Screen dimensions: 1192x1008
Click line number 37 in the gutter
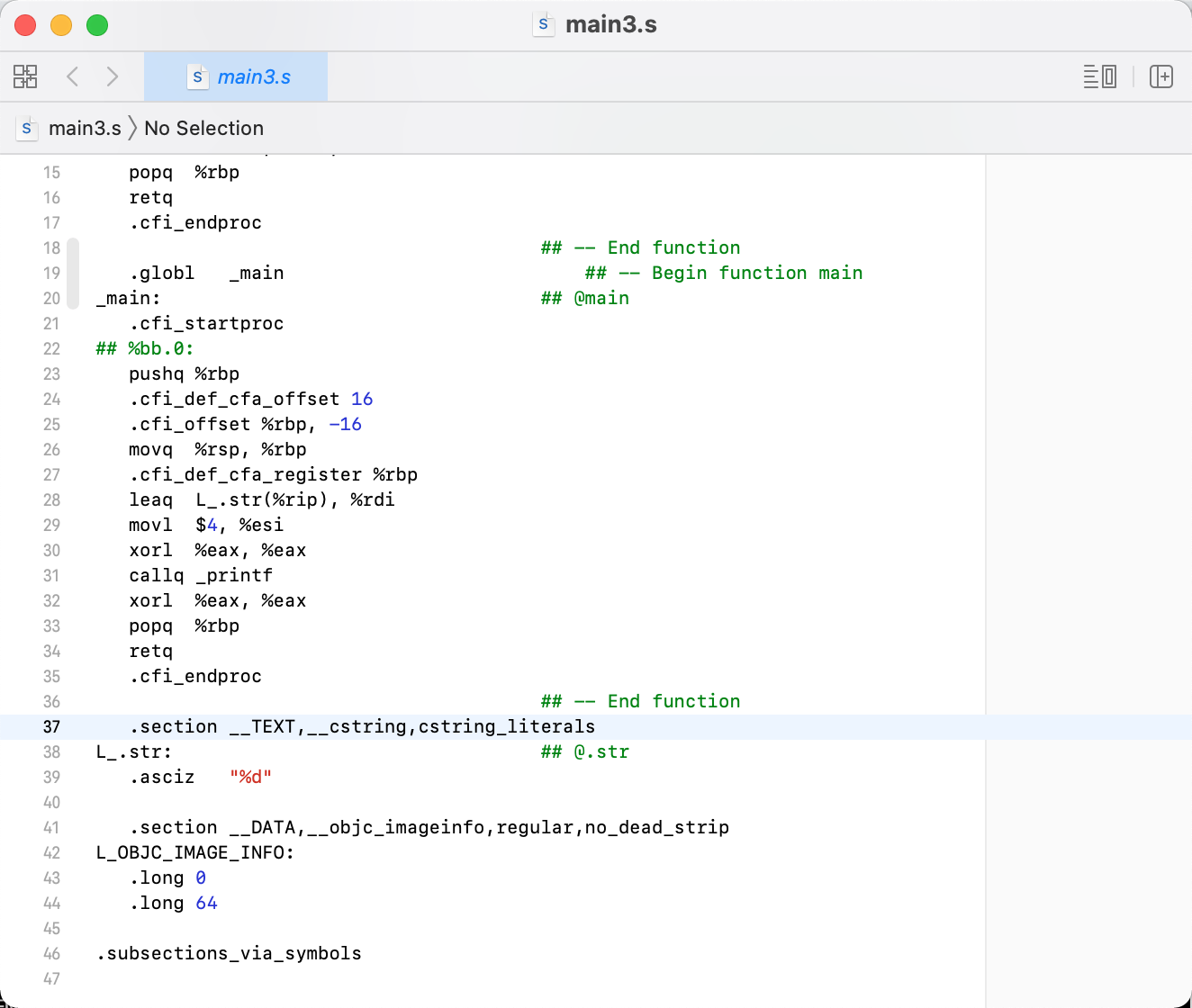51,726
